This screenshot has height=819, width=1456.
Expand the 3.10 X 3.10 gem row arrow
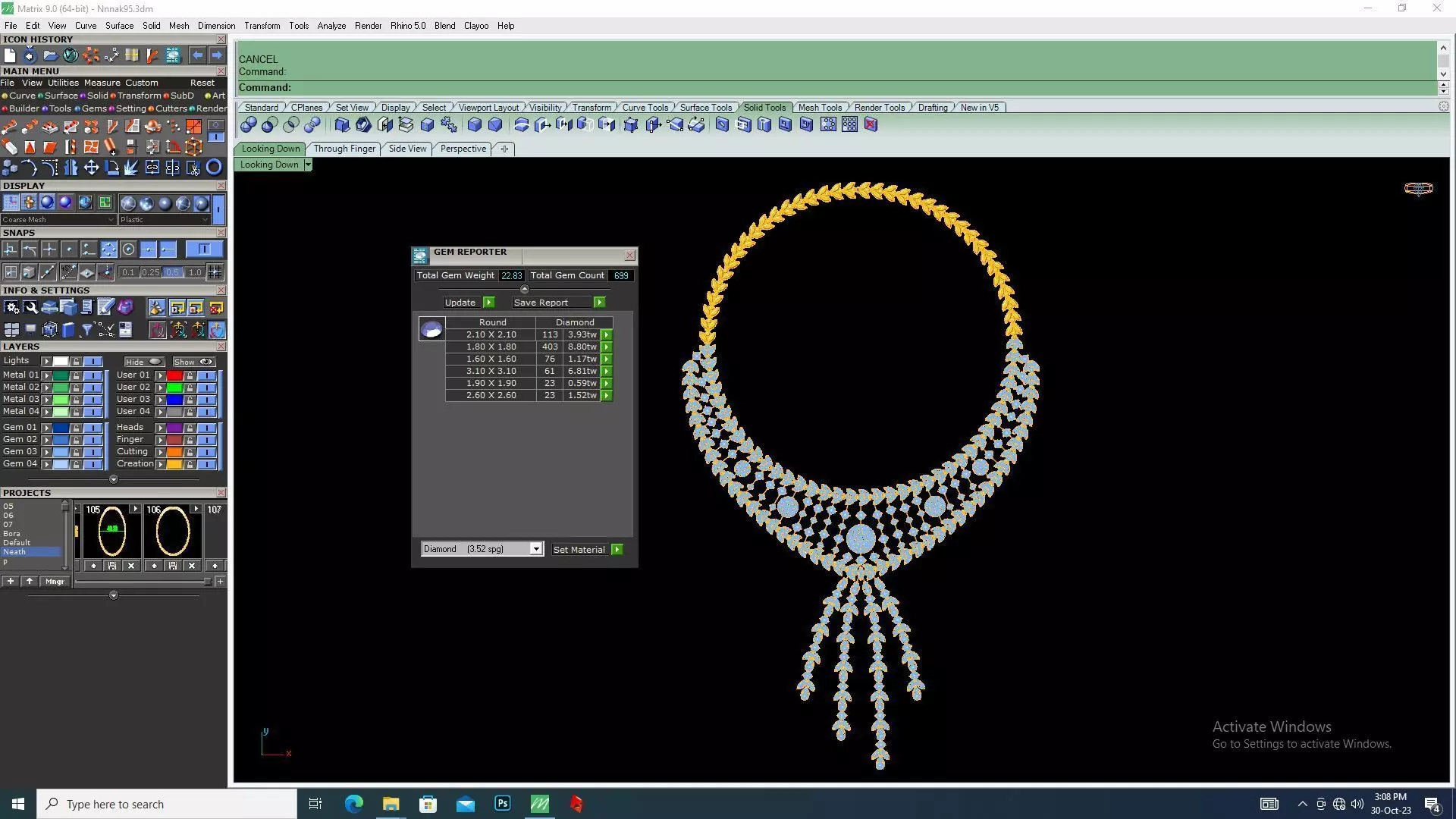[607, 371]
